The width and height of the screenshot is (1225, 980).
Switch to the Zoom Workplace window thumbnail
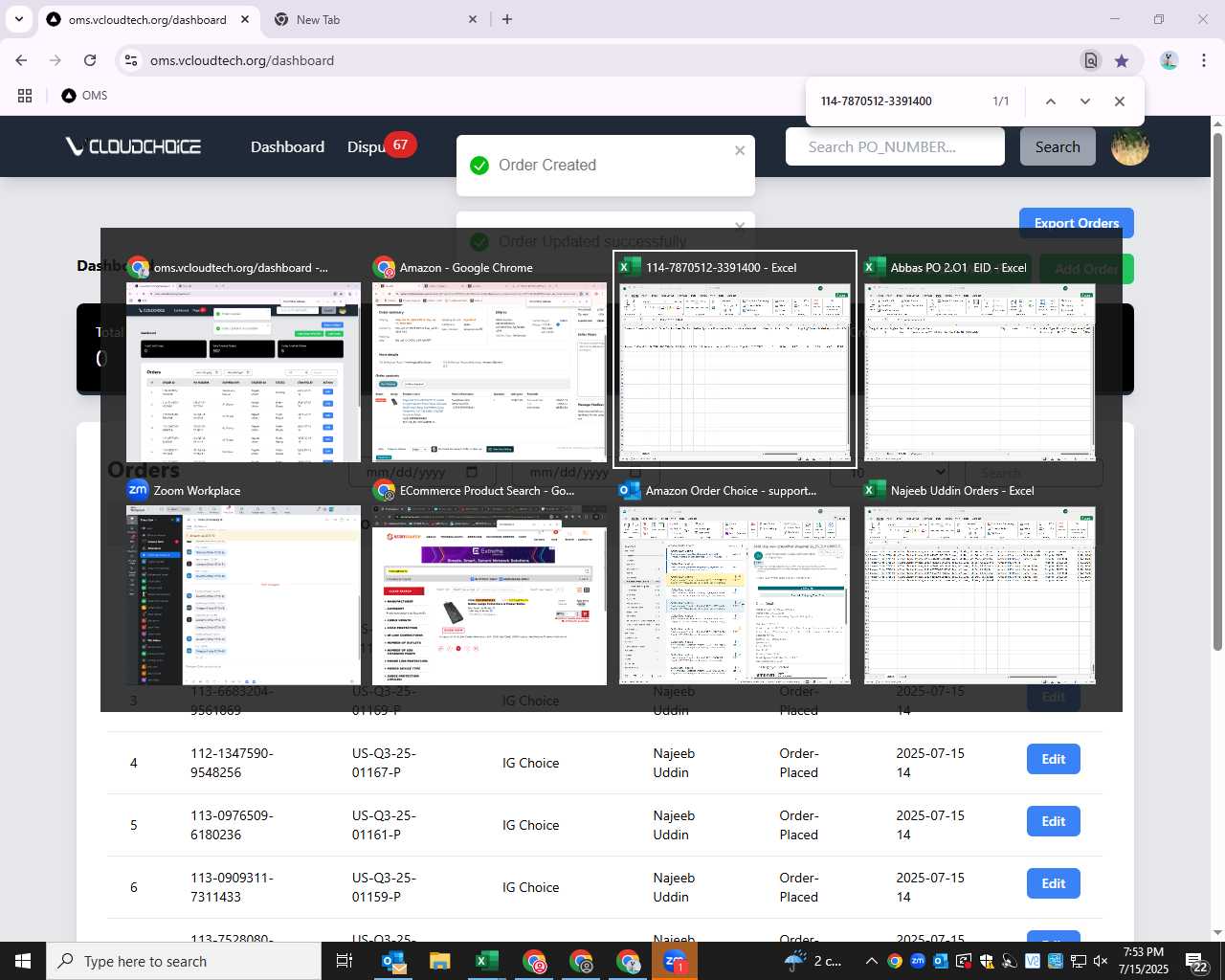click(243, 583)
